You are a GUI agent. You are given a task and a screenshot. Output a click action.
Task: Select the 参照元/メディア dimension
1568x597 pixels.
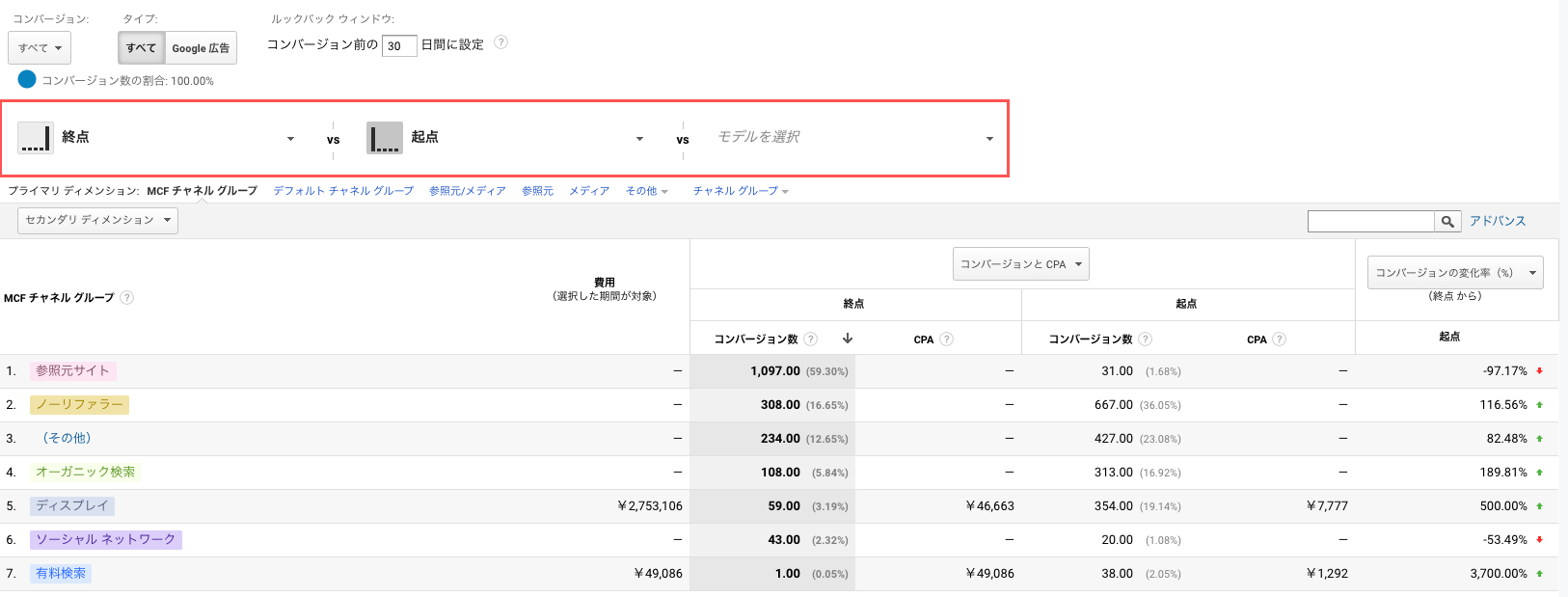point(467,191)
